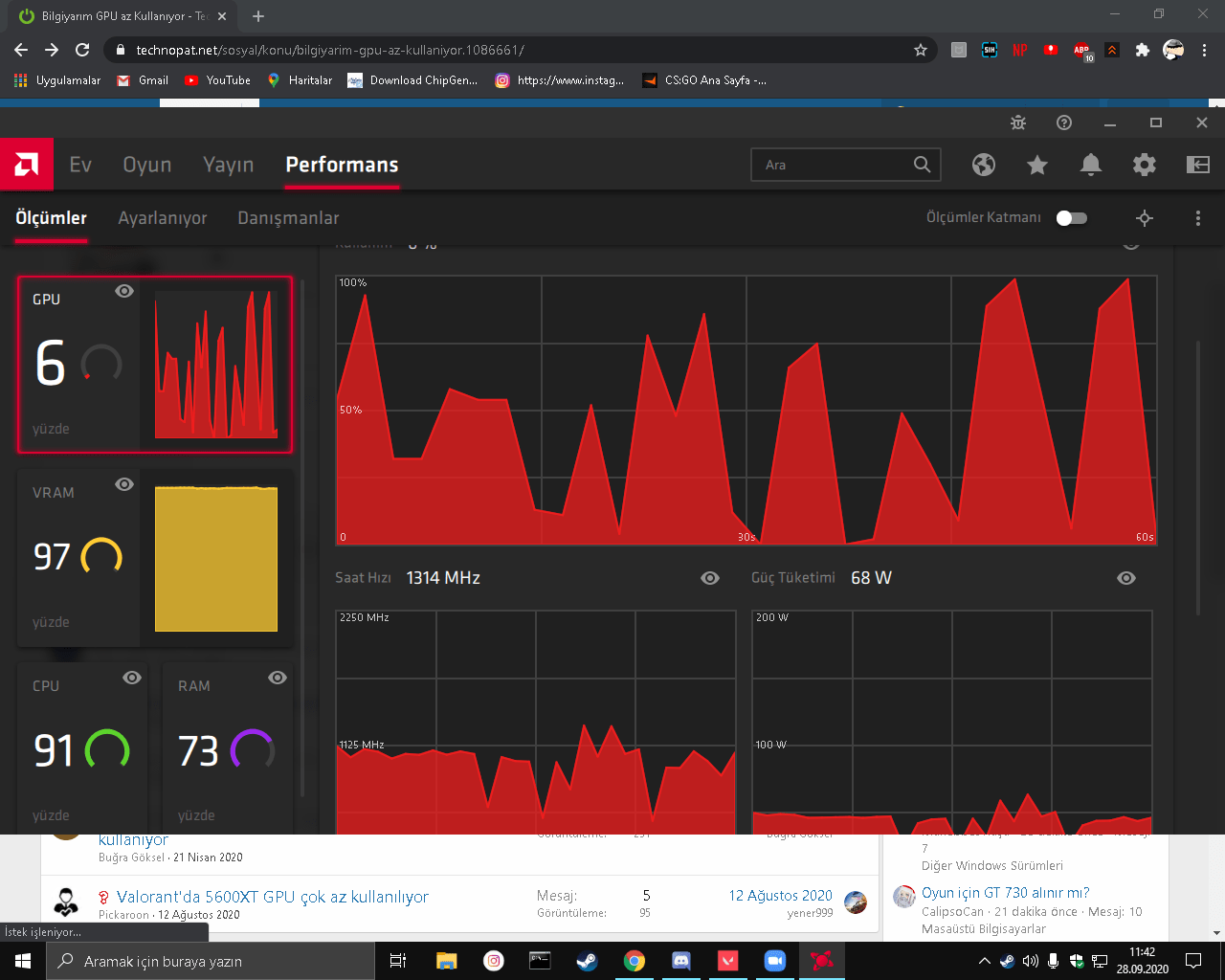Click the volume icon in system tray
This screenshot has height=980, width=1225.
click(x=1031, y=961)
